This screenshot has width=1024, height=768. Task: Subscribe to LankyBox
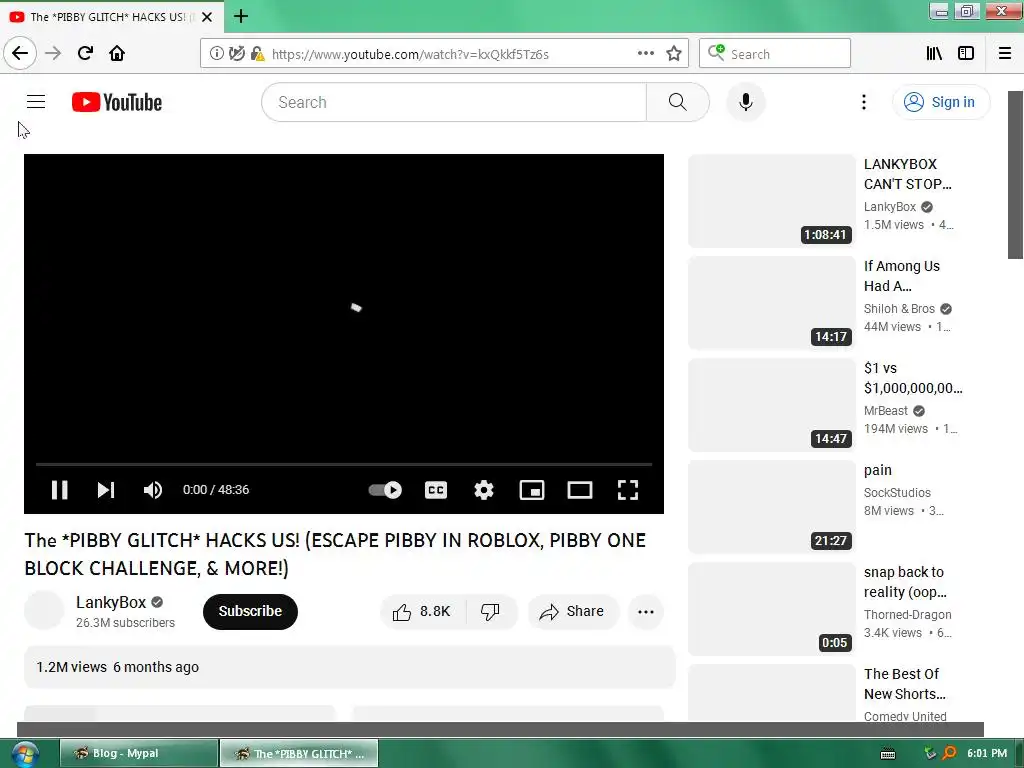pyautogui.click(x=250, y=611)
